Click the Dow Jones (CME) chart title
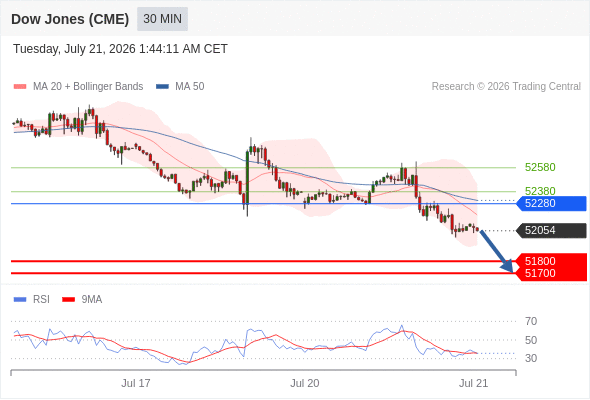 click(x=70, y=19)
